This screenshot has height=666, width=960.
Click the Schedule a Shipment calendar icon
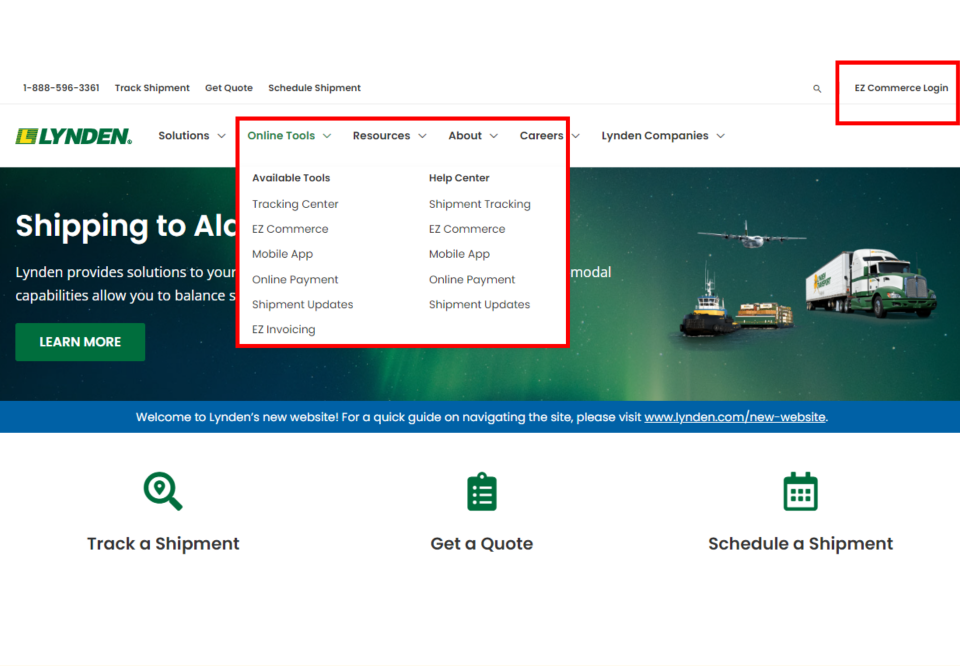800,491
